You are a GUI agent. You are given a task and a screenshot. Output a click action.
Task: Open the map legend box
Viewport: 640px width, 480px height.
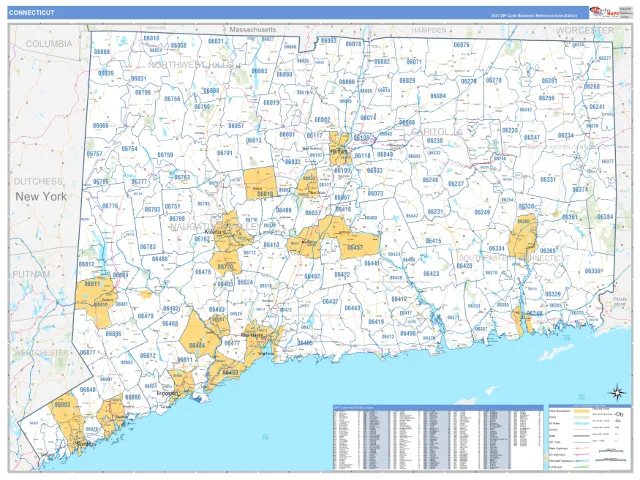pyautogui.click(x=589, y=438)
